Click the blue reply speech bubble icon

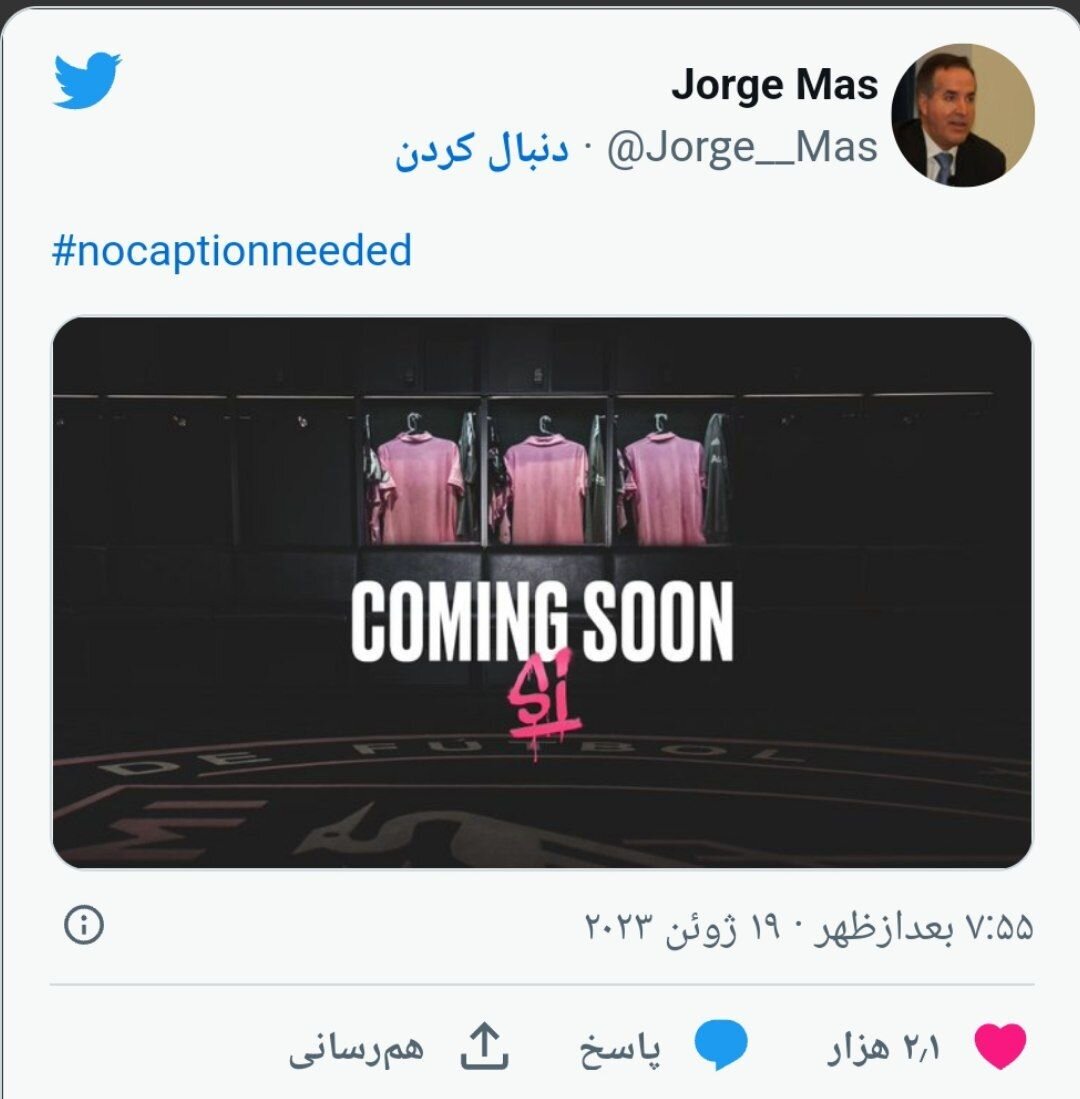coord(720,1045)
